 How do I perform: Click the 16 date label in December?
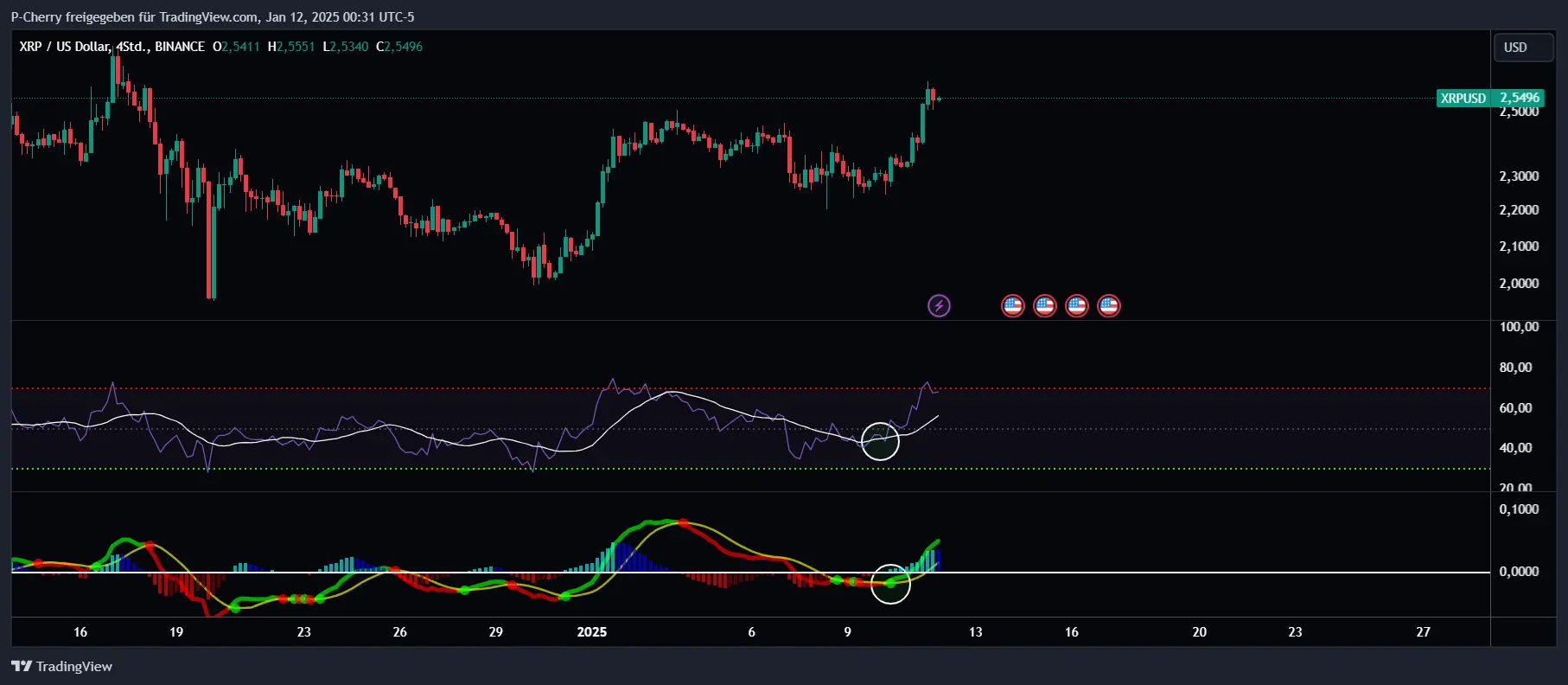click(x=80, y=632)
